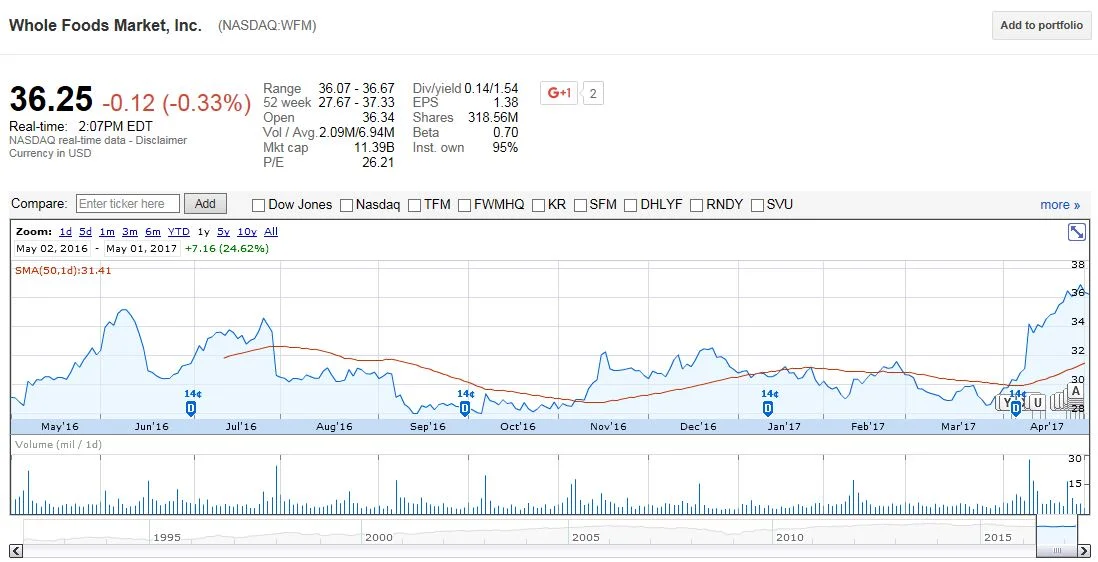Edit the start date May 02, 2016
The image size is (1098, 562).
pyautogui.click(x=53, y=248)
